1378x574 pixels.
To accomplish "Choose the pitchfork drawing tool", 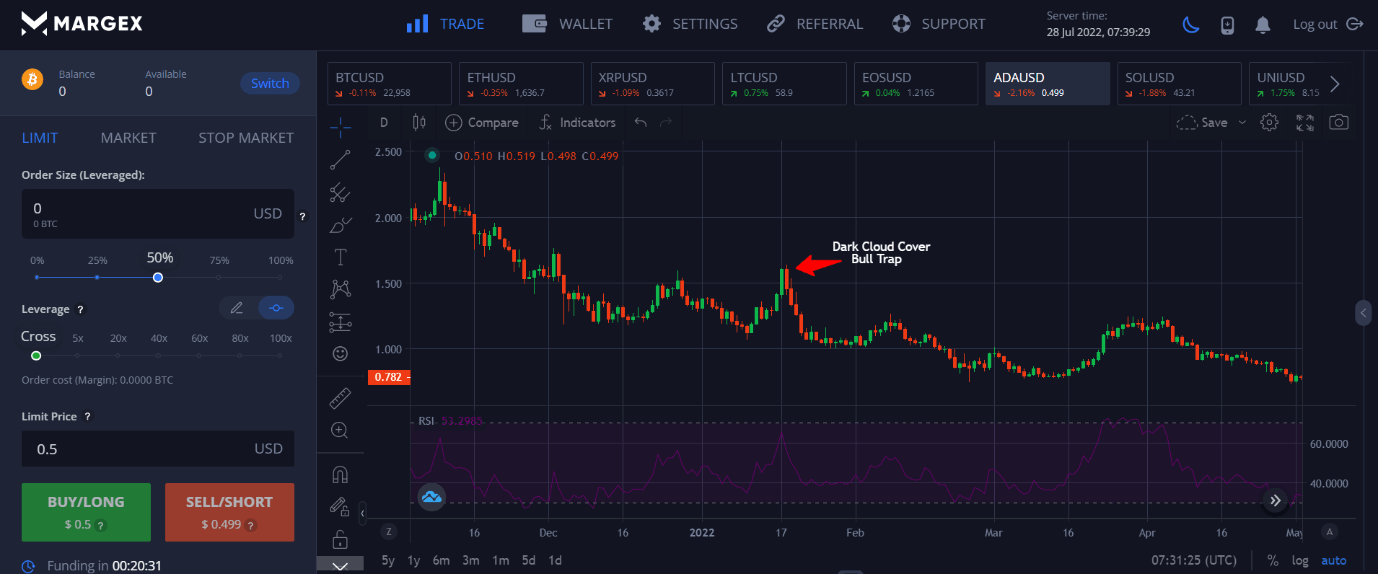I will click(x=341, y=192).
